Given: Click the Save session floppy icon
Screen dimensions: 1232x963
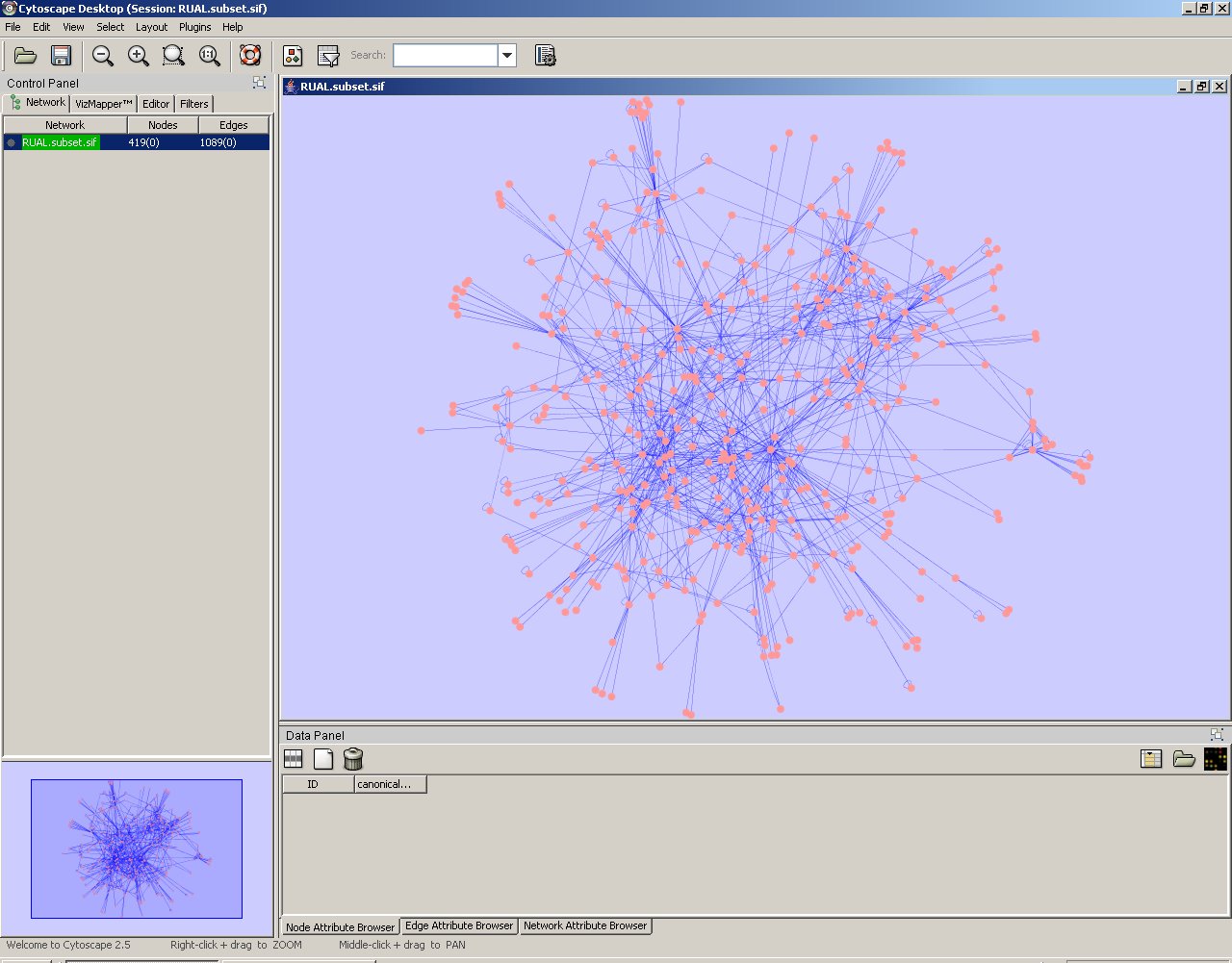Looking at the screenshot, I should (x=61, y=56).
